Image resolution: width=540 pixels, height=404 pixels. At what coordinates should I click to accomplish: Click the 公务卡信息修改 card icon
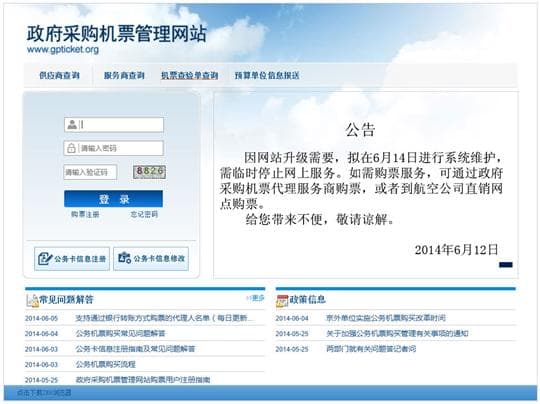tap(124, 258)
